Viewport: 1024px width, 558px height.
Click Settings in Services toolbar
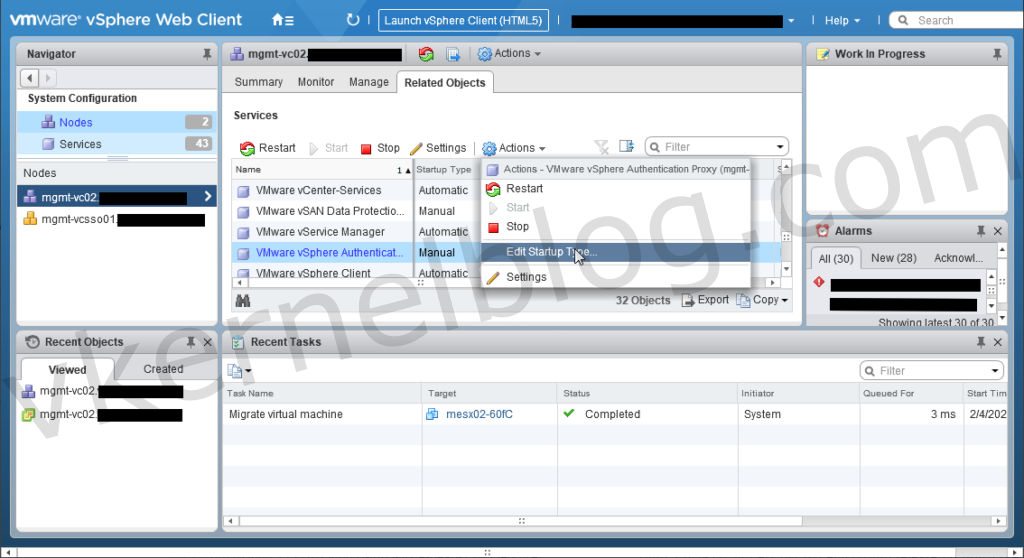click(x=438, y=148)
